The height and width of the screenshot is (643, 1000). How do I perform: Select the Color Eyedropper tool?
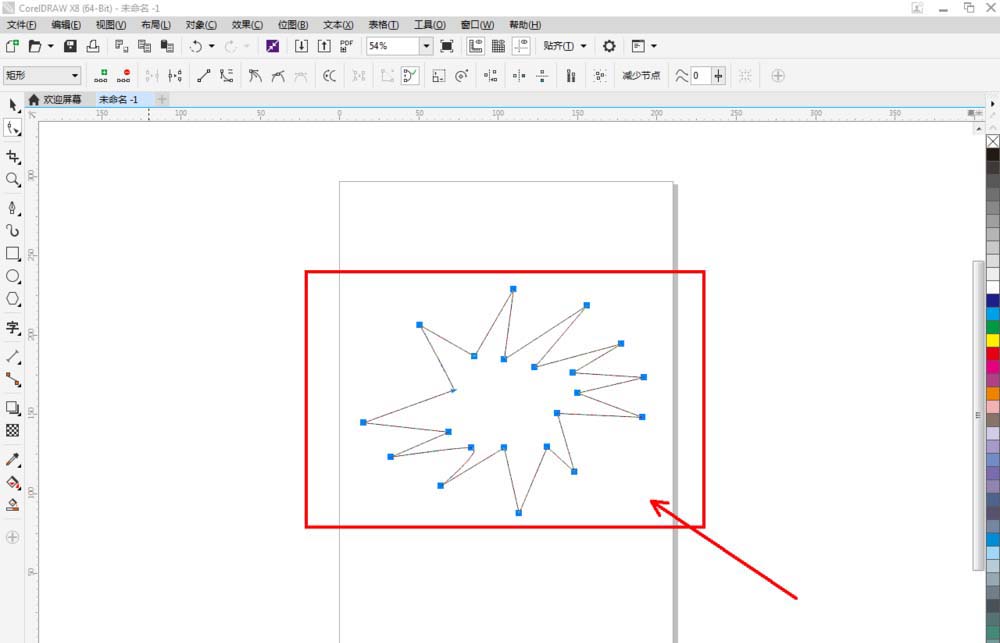13,459
